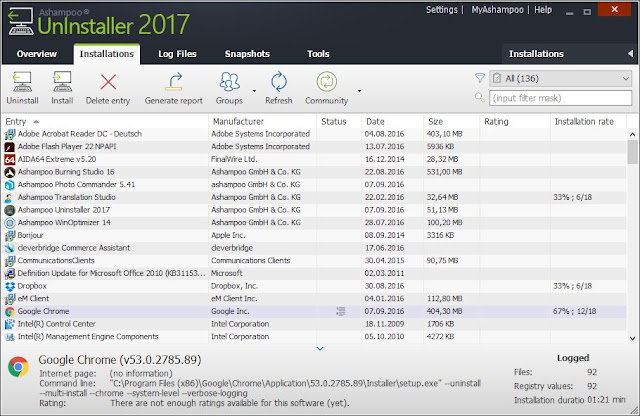
Task: Click the list scrollbar down arrow
Action: coord(632,338)
